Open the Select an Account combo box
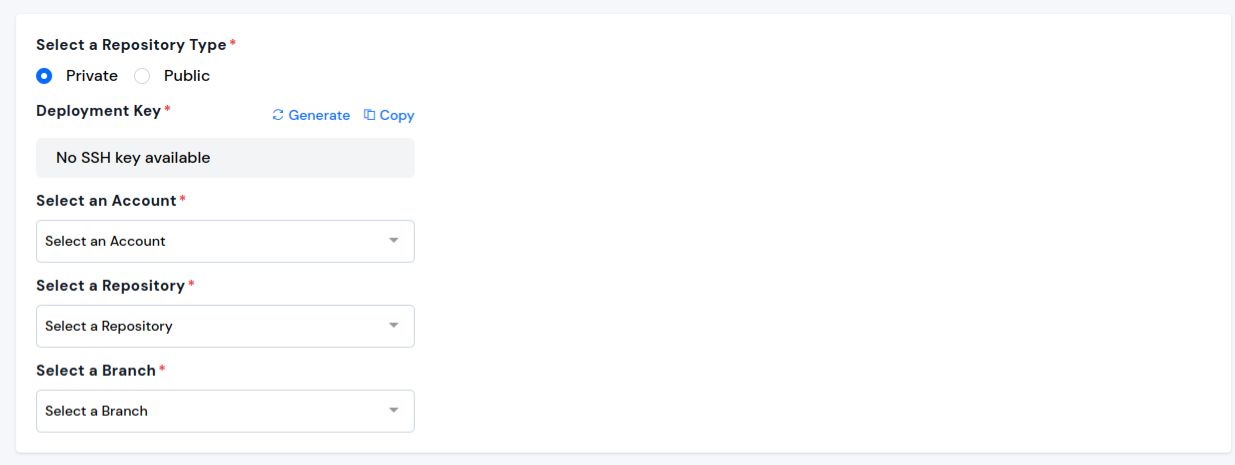This screenshot has height=465, width=1235. tap(225, 241)
